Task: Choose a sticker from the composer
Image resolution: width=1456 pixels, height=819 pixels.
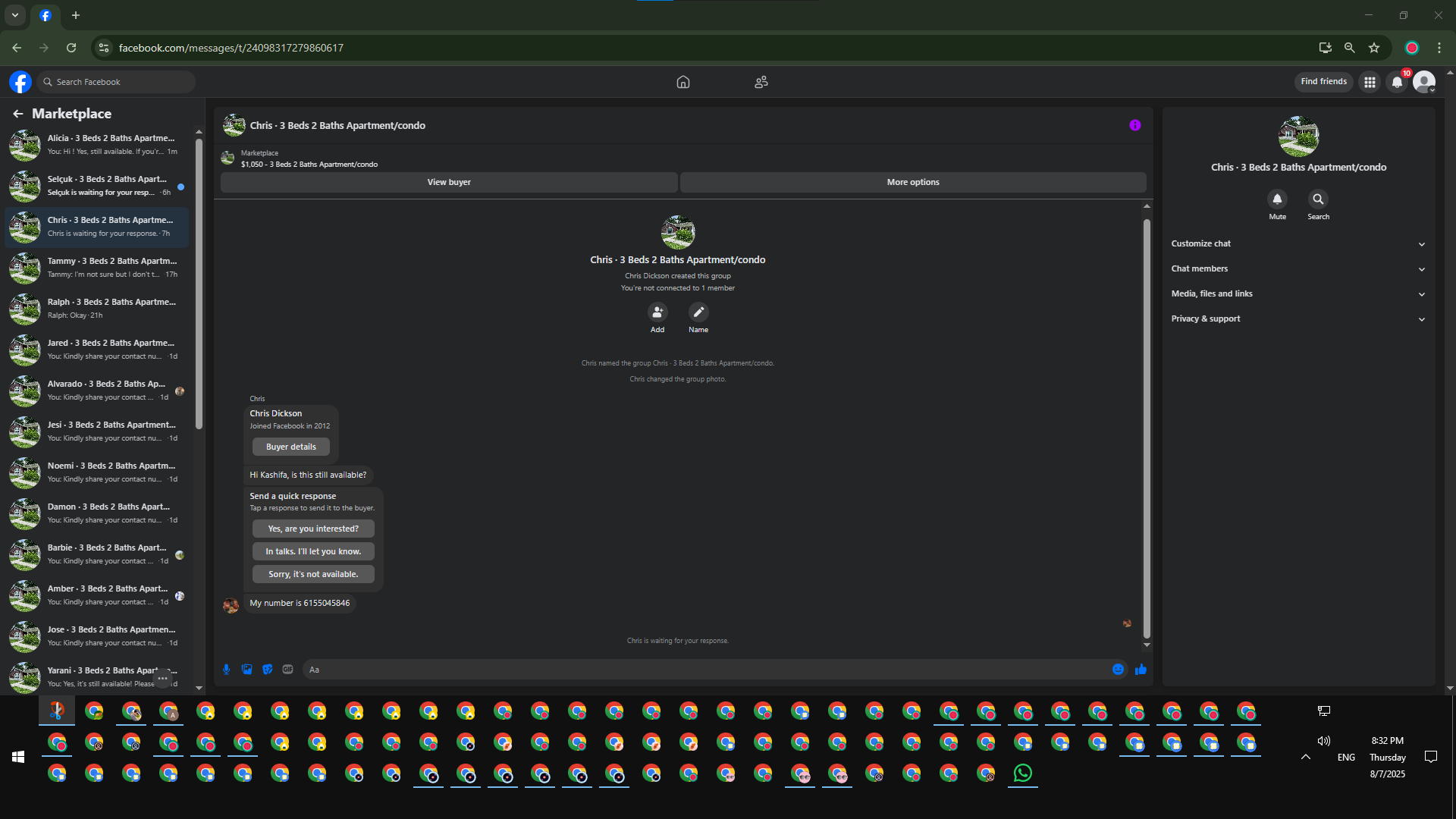Action: point(267,670)
